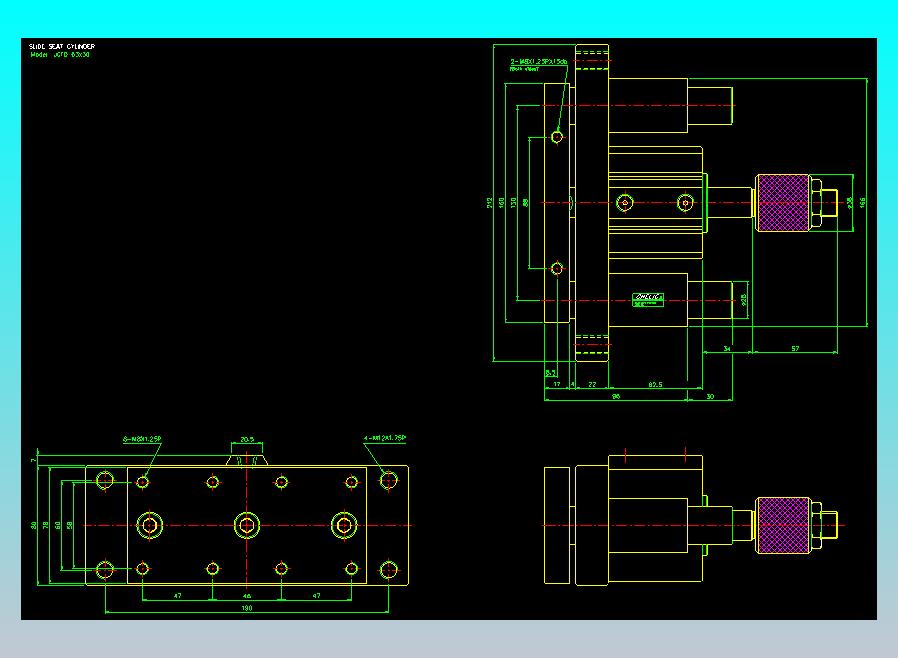Click the green 'Model' label line
The height and width of the screenshot is (658, 898).
click(60, 55)
